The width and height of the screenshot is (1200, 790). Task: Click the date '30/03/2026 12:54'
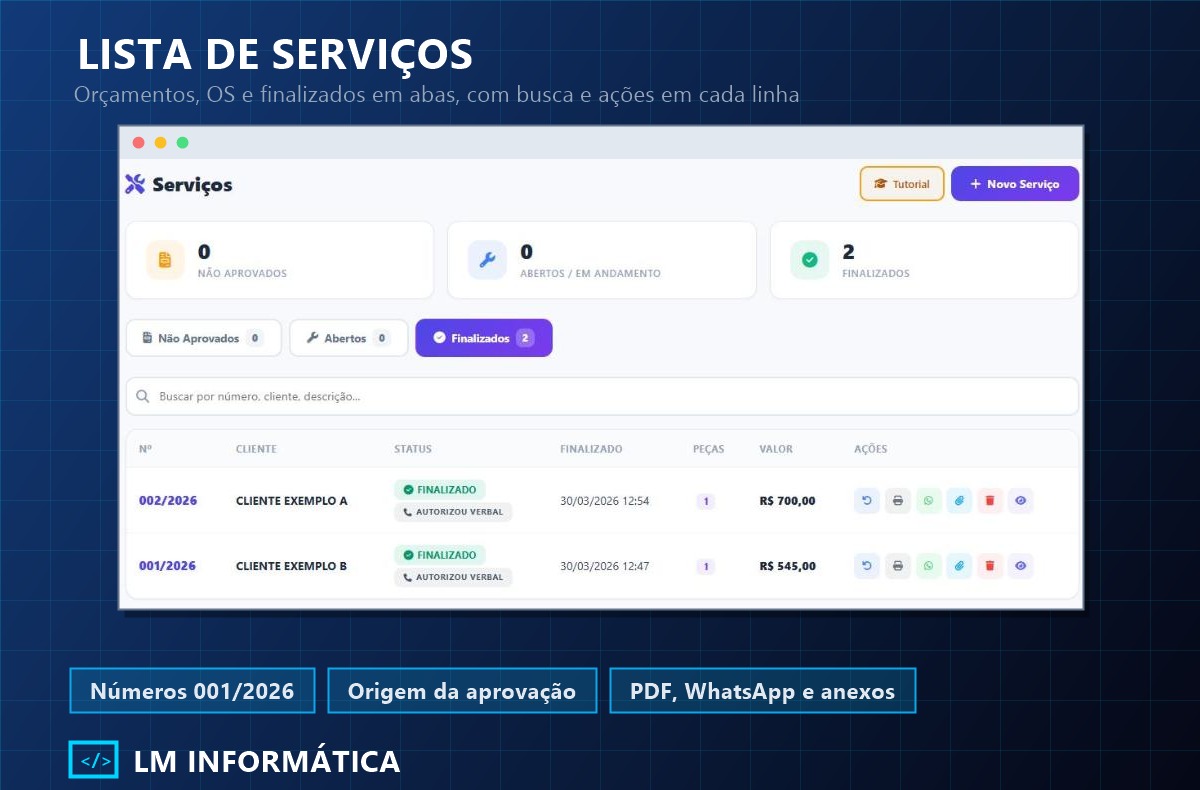(x=605, y=501)
